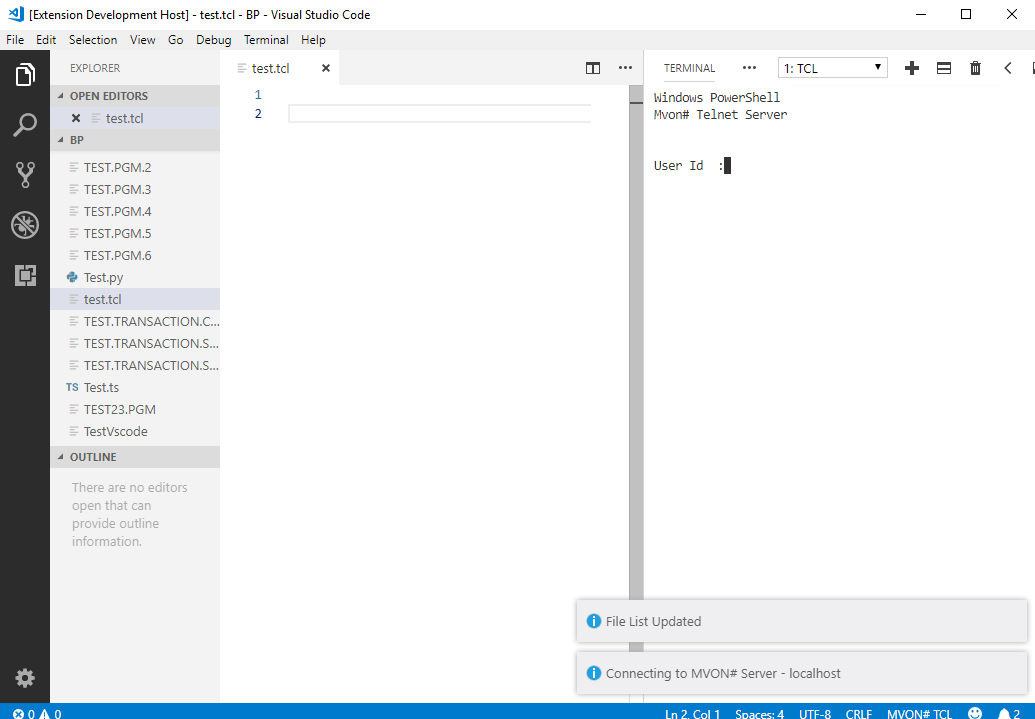Collapse the BP folder section
The width and height of the screenshot is (1035, 719).
[135, 140]
